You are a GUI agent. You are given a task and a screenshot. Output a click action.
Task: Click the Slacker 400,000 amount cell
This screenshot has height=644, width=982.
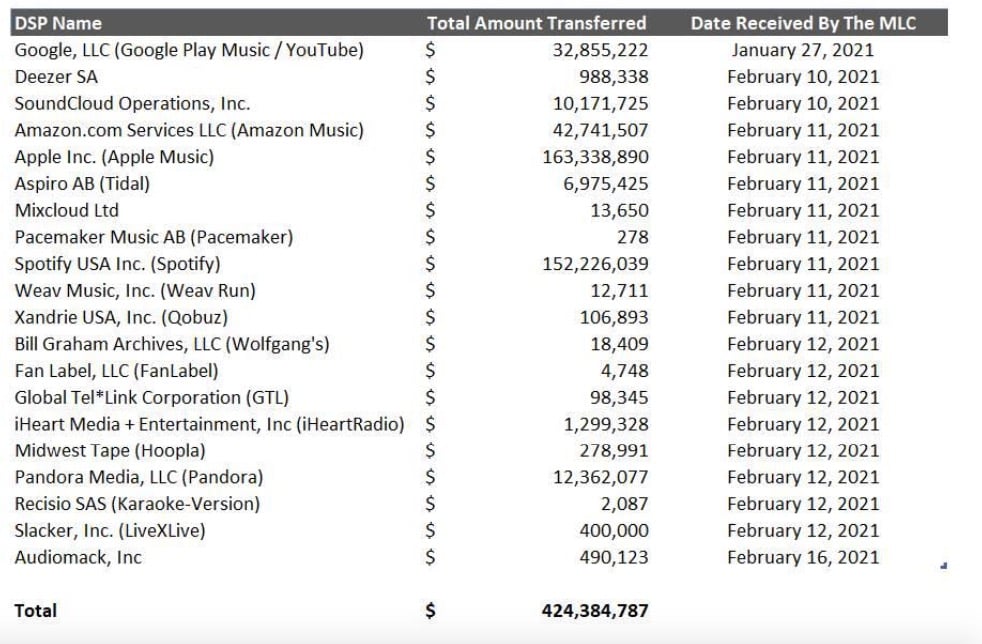click(614, 531)
